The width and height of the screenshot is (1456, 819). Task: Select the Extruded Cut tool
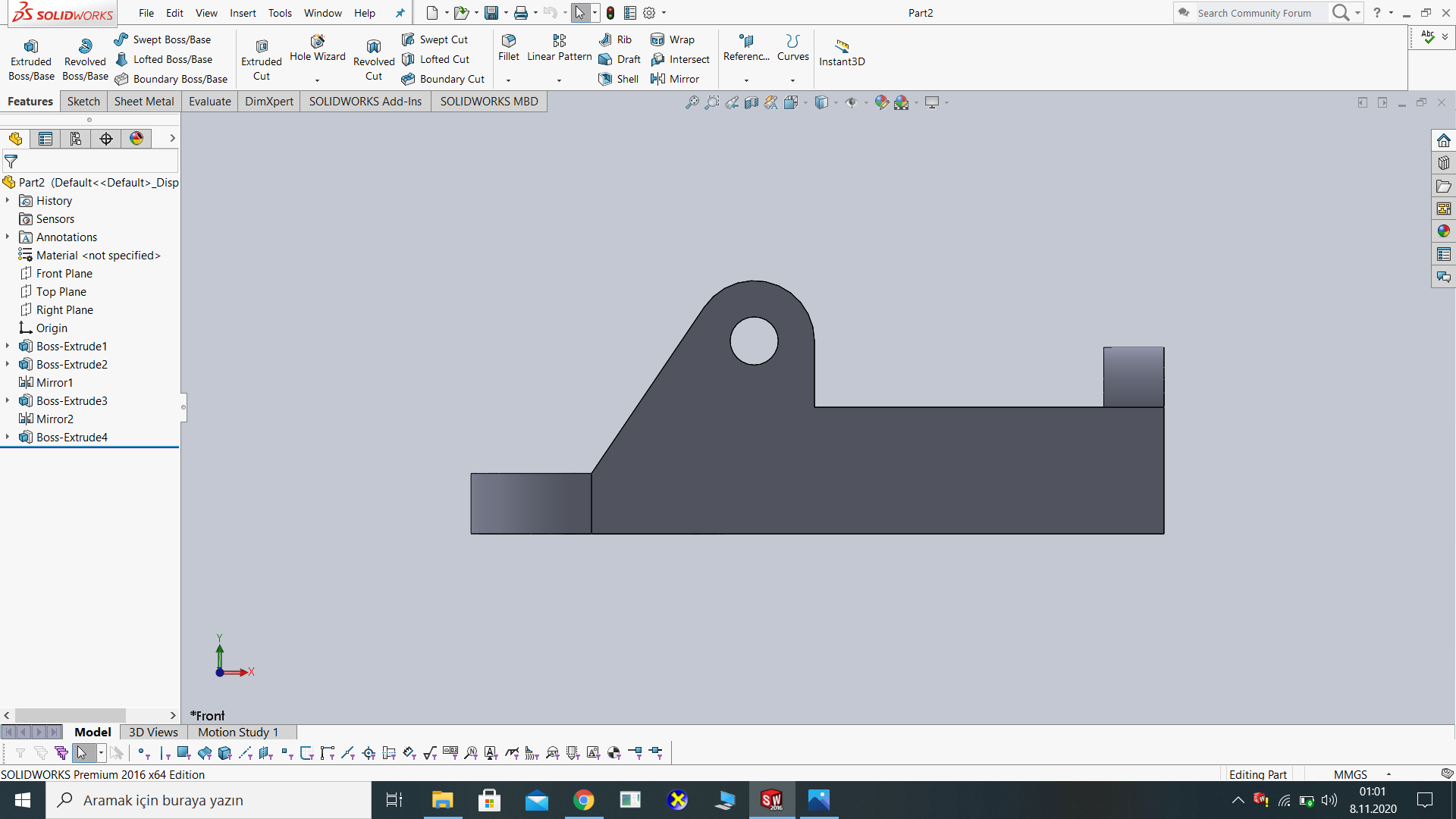(261, 57)
